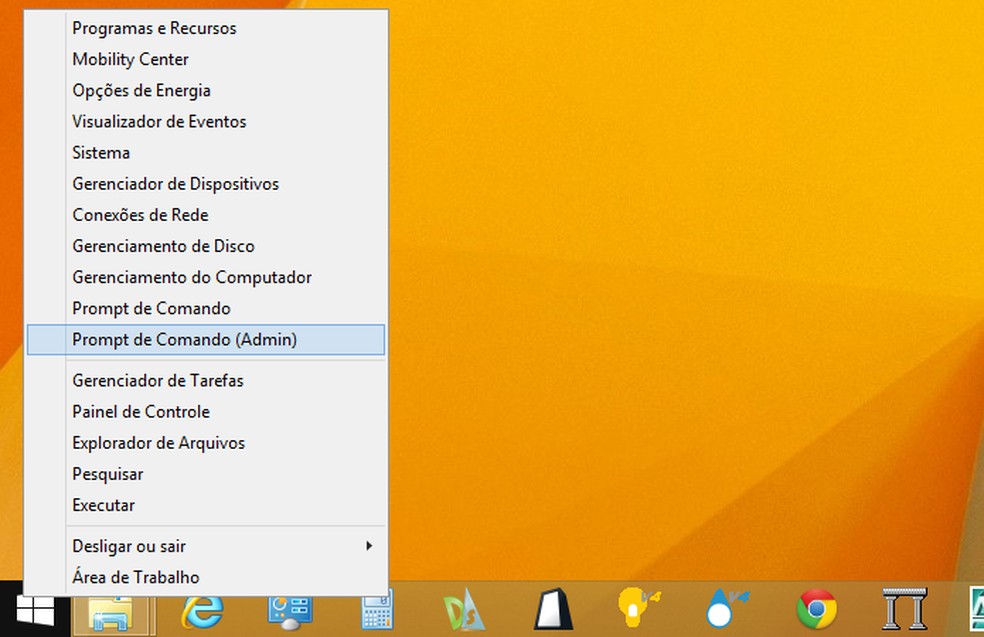The image size is (984, 637).
Task: Launch the Poser pillars icon on taskbar
Action: tap(903, 612)
